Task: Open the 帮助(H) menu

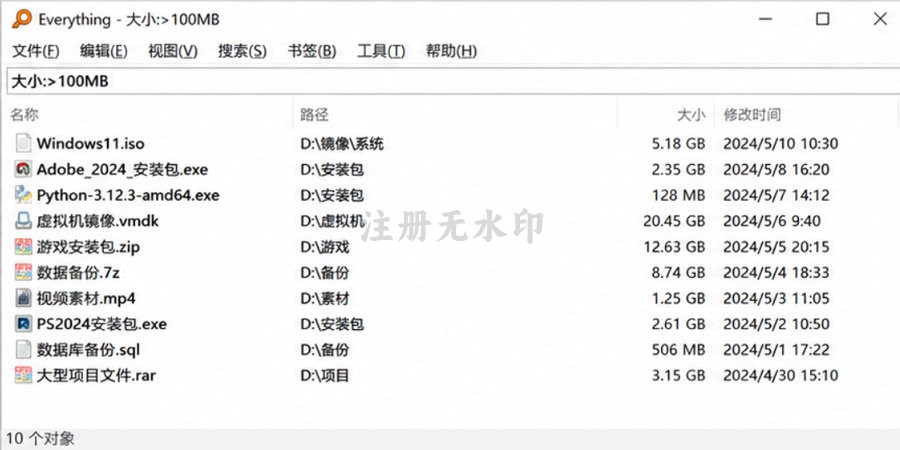Action: pos(451,51)
